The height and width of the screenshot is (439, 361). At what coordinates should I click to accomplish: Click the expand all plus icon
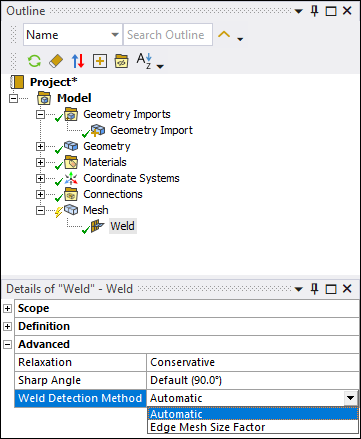(100, 61)
